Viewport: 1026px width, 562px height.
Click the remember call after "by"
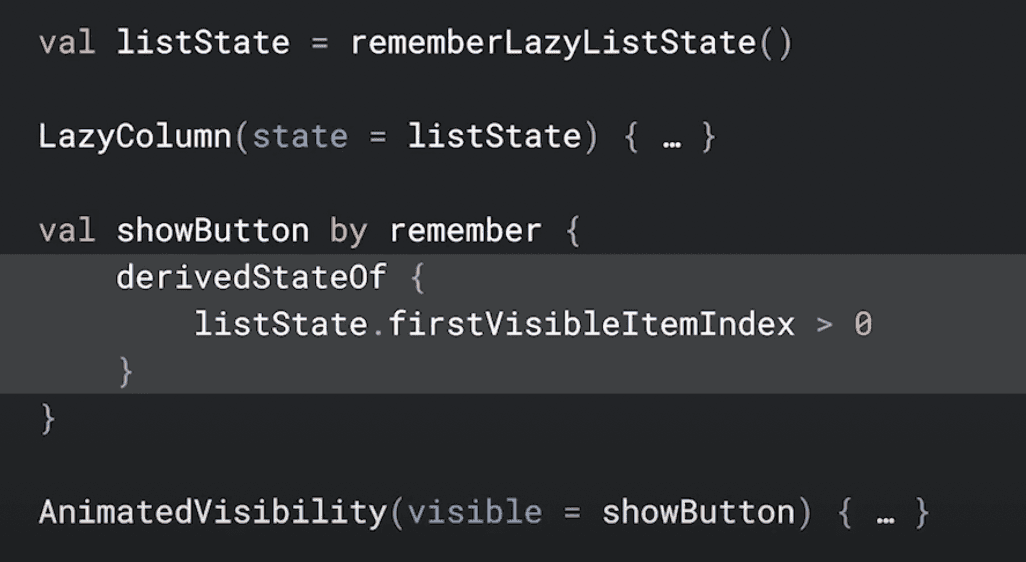(465, 231)
